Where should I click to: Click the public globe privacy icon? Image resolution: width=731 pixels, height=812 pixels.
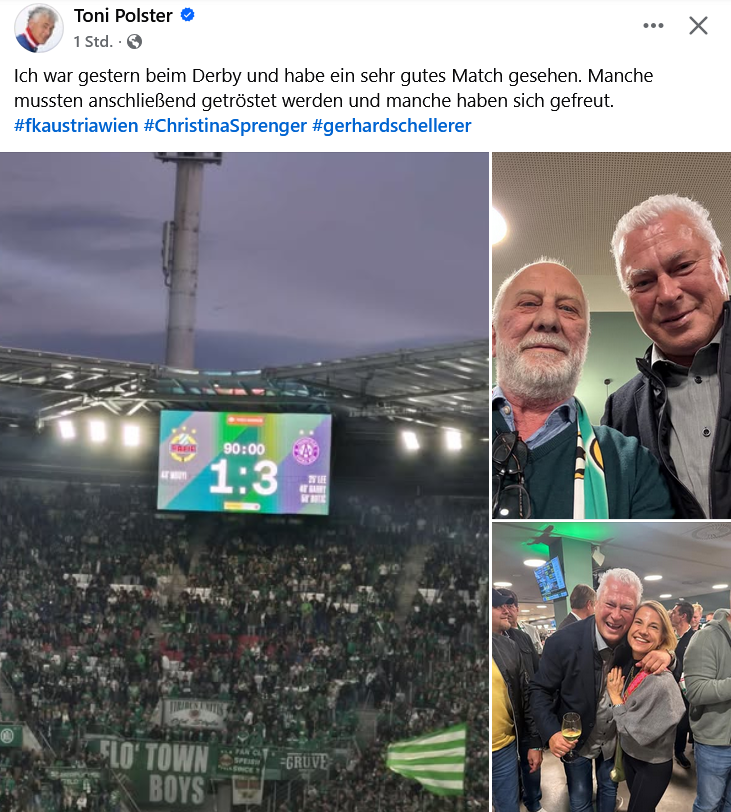pyautogui.click(x=134, y=41)
